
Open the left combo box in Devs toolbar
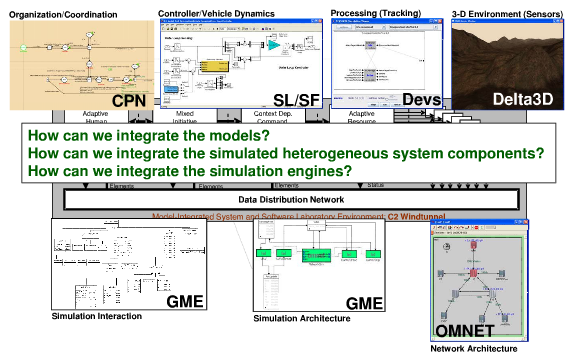click(370, 27)
